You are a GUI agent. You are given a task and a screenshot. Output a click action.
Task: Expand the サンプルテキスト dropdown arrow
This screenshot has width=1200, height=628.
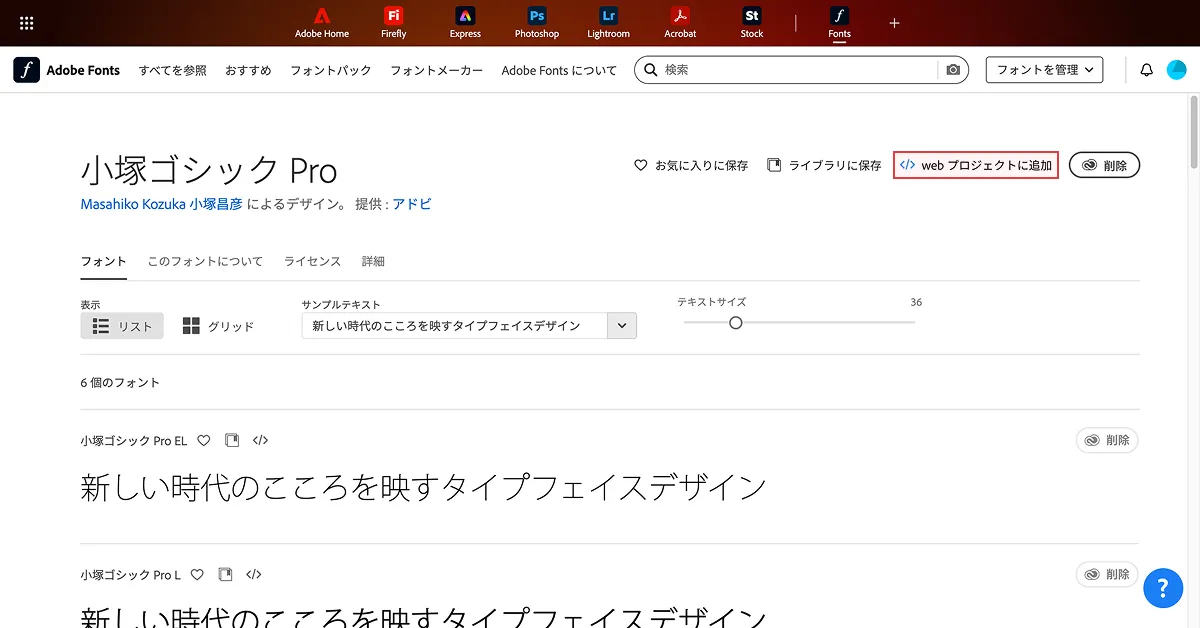(622, 326)
